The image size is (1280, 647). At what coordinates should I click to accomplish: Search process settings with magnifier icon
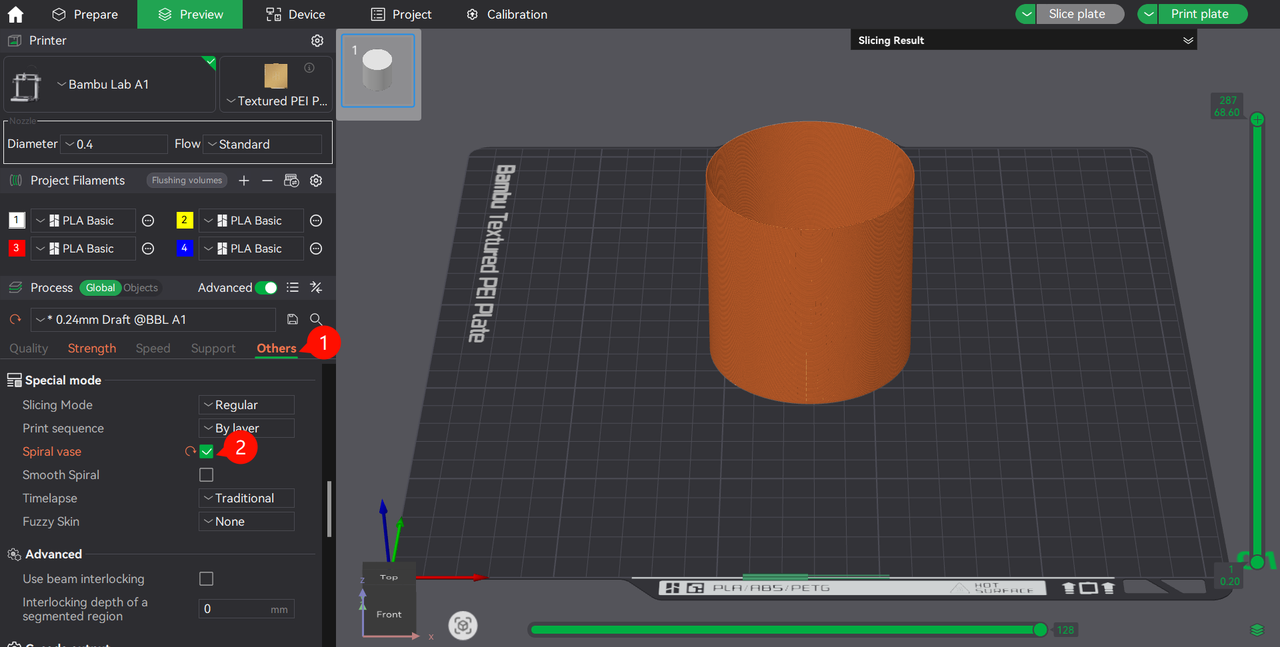click(316, 319)
